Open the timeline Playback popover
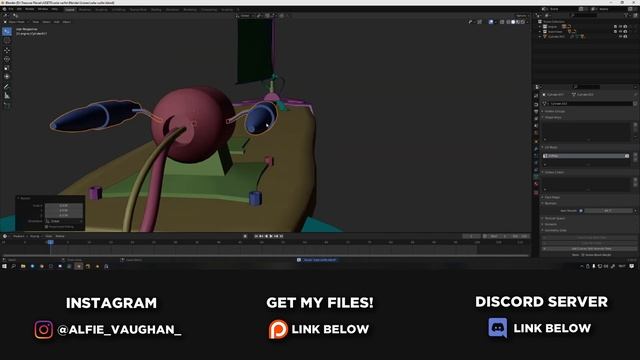Viewport: 640px width, 360px height. coord(19,236)
